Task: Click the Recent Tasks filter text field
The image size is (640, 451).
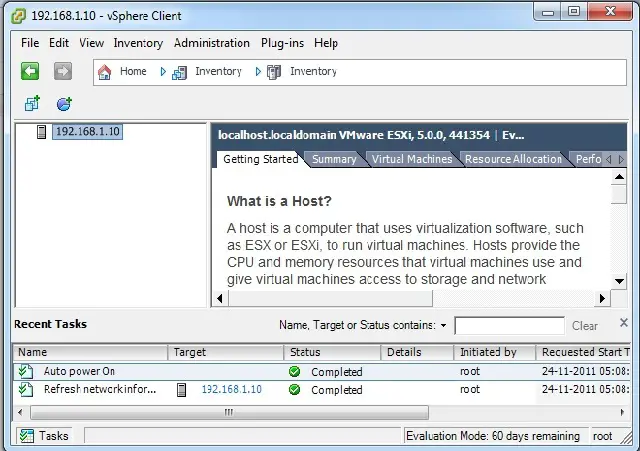Action: click(x=509, y=326)
